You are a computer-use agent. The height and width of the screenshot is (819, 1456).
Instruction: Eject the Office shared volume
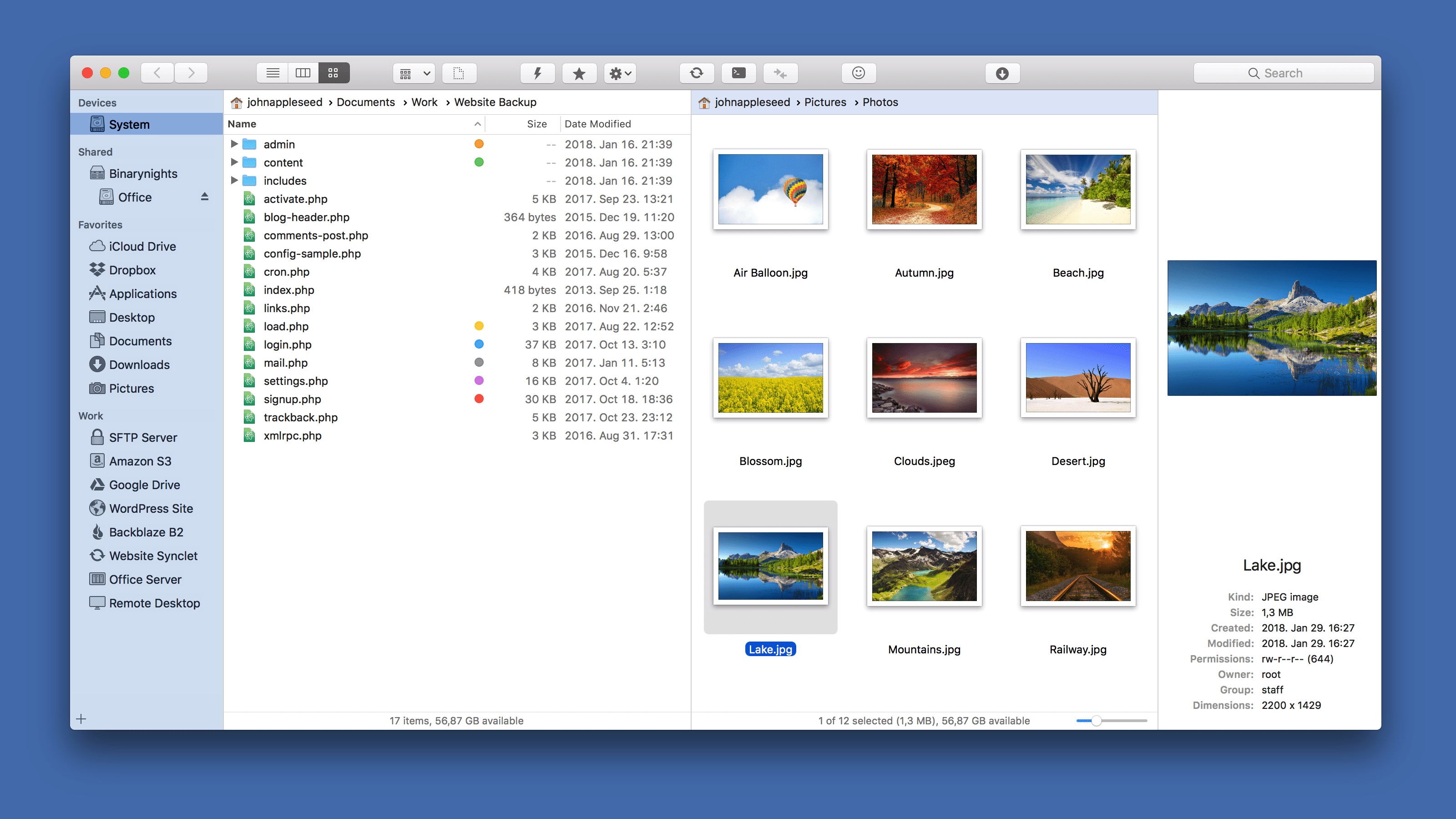pyautogui.click(x=205, y=197)
